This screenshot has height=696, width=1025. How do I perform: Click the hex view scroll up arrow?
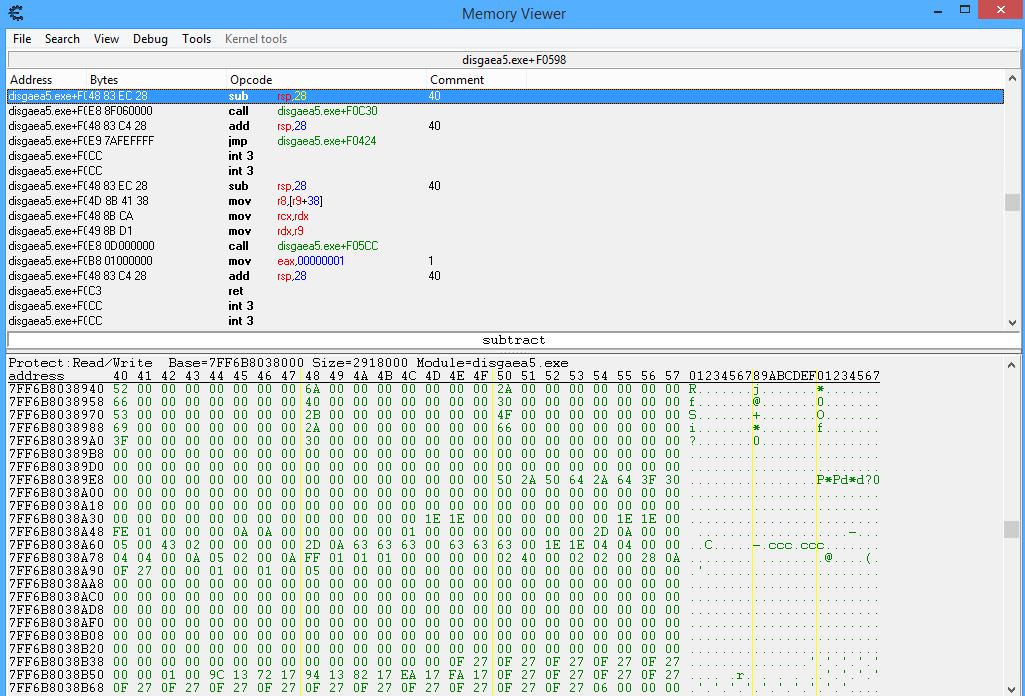1013,365
